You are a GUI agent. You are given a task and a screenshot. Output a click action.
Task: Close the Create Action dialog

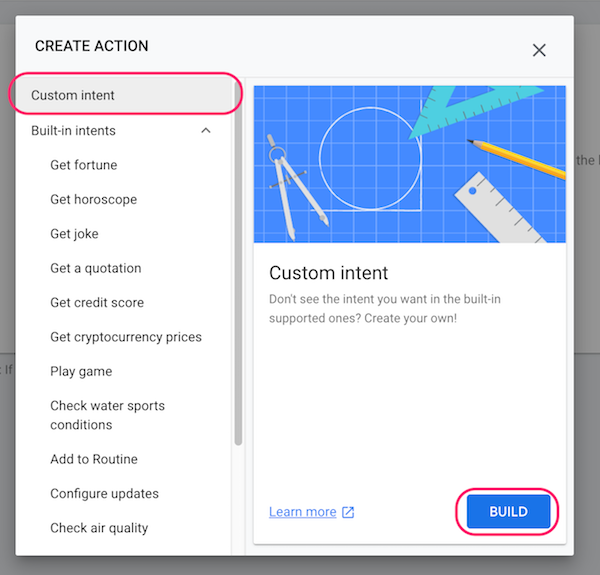539,50
